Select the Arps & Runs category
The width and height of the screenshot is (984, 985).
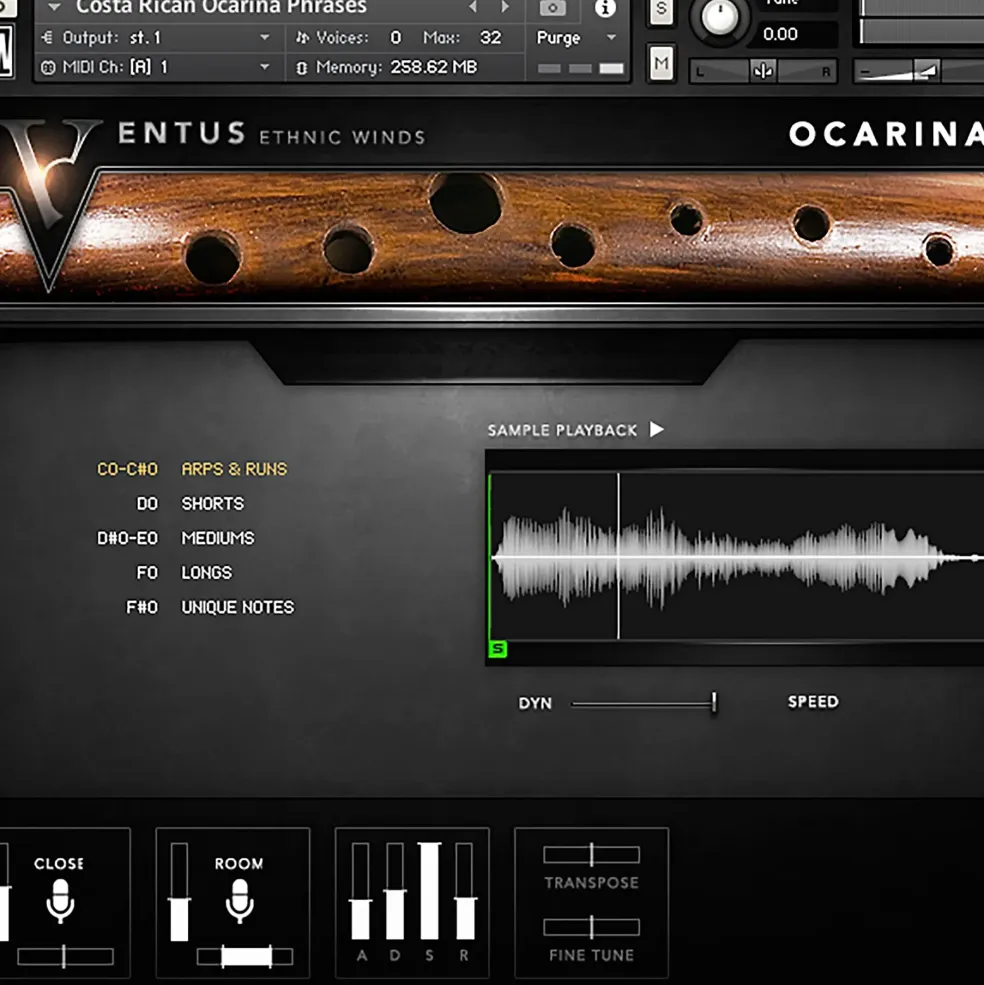coord(234,469)
